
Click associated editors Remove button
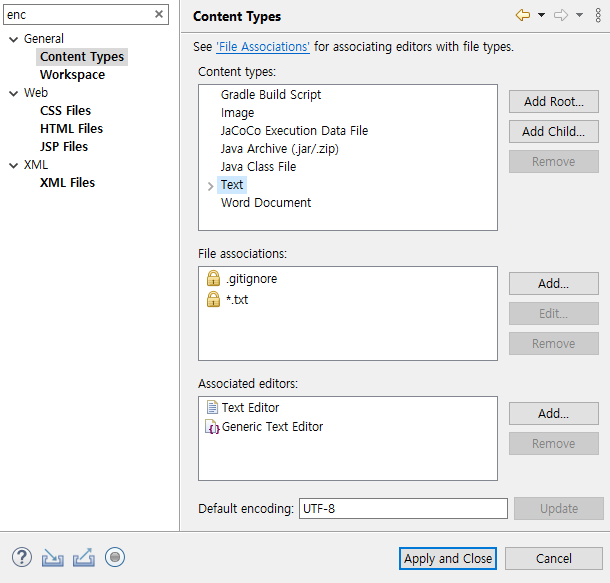[554, 443]
